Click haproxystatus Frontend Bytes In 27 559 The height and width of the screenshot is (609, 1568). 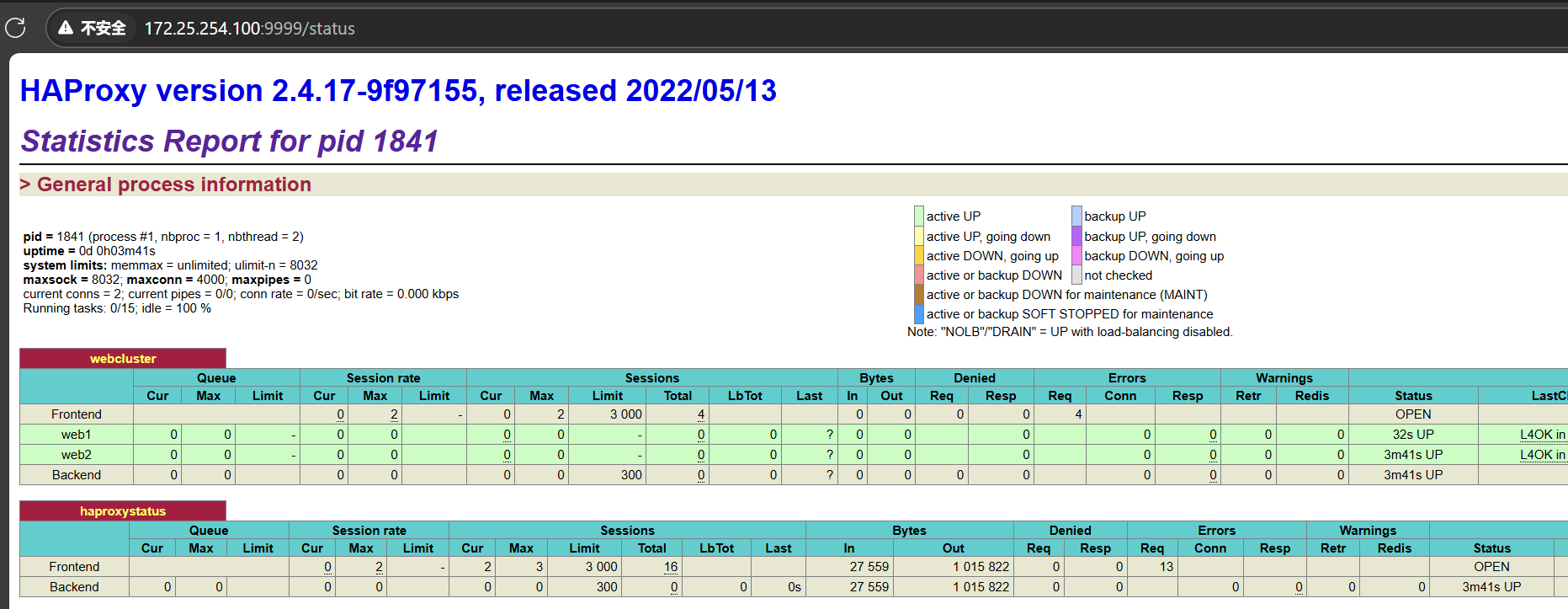pyautogui.click(x=869, y=567)
